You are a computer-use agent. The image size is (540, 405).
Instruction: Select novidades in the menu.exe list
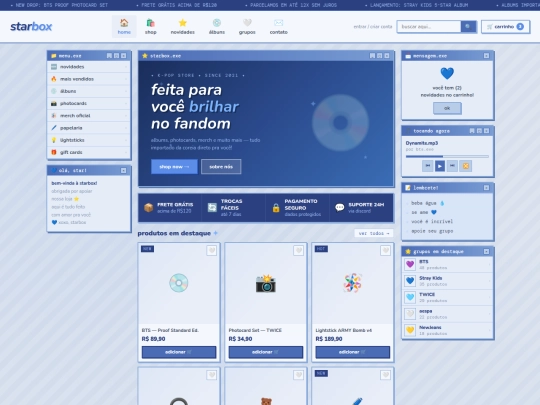click(89, 67)
